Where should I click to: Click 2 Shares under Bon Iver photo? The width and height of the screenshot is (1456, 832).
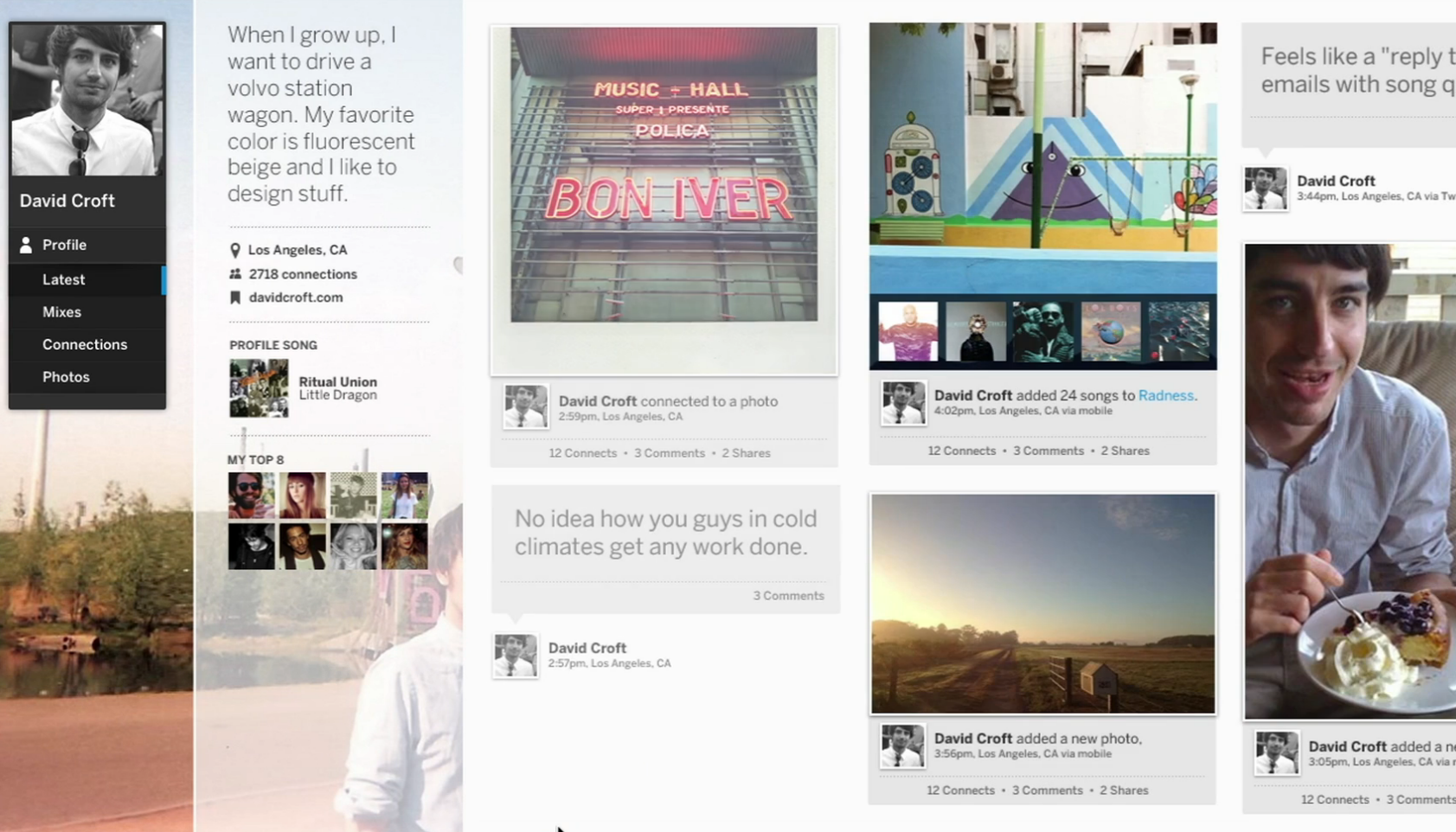tap(746, 453)
